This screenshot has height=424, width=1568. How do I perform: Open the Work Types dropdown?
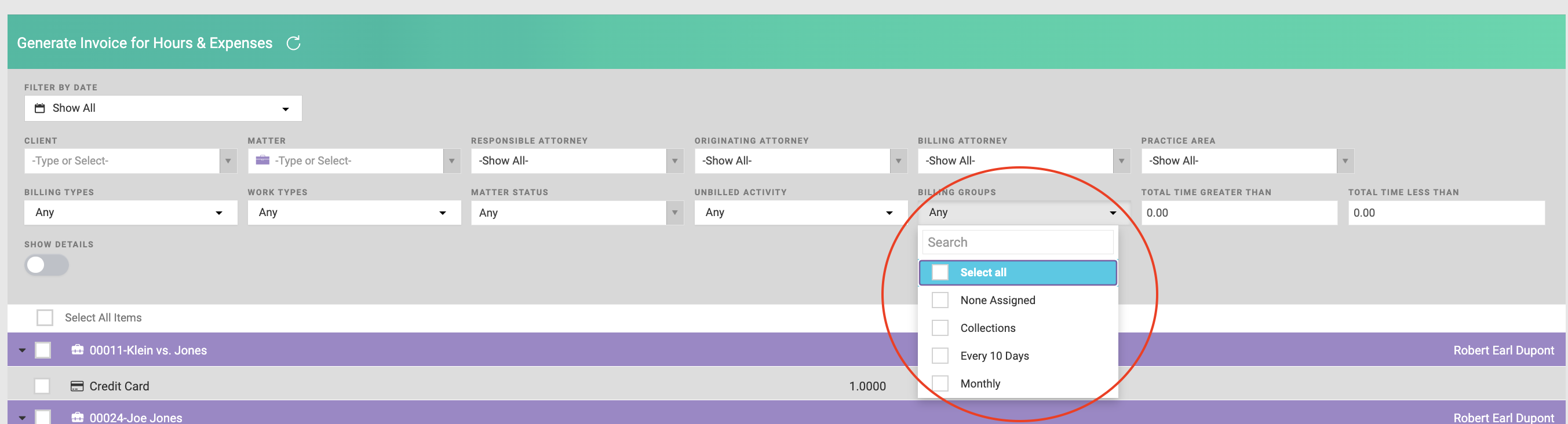(354, 213)
